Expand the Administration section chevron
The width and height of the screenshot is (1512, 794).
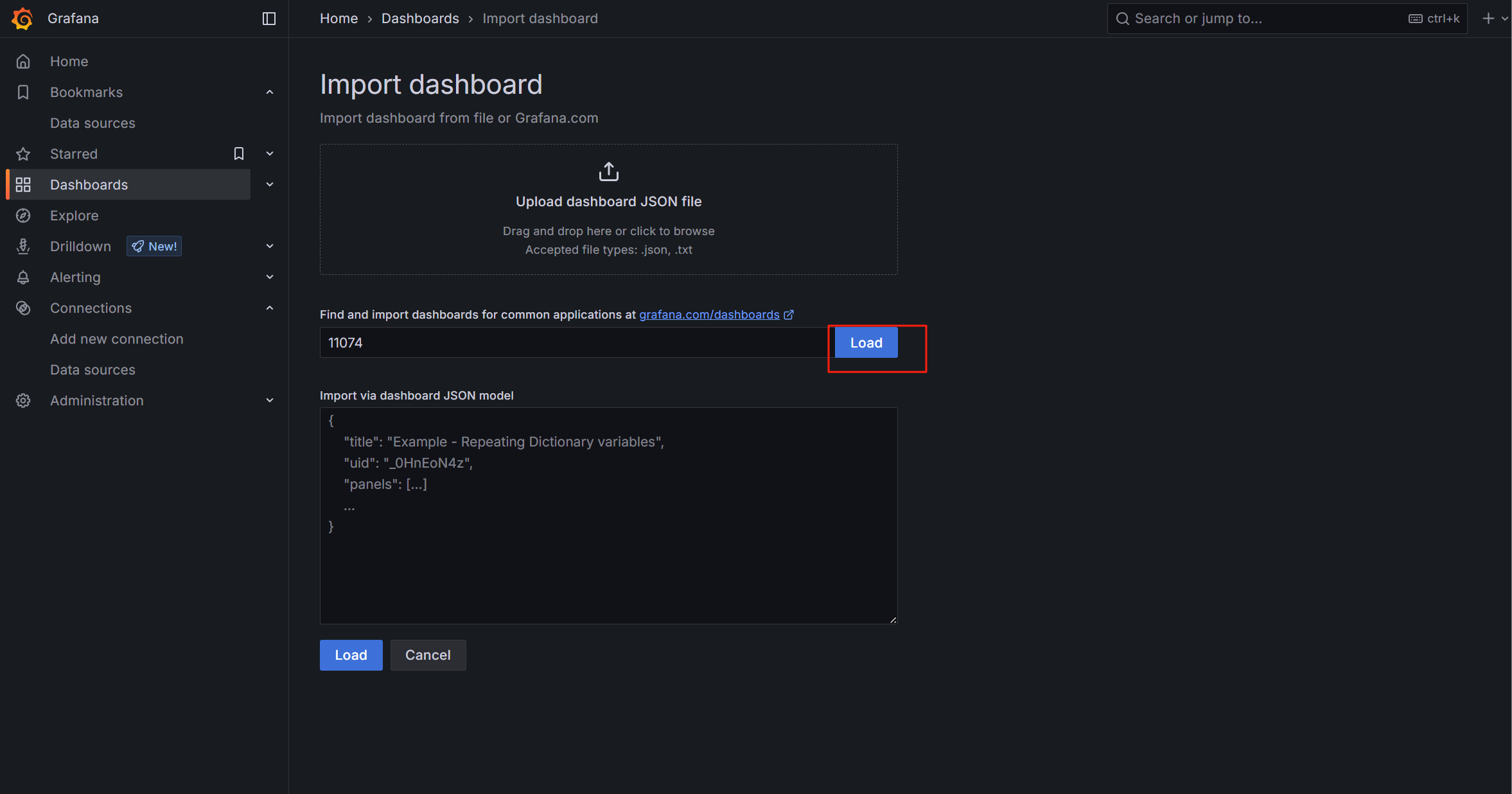270,401
